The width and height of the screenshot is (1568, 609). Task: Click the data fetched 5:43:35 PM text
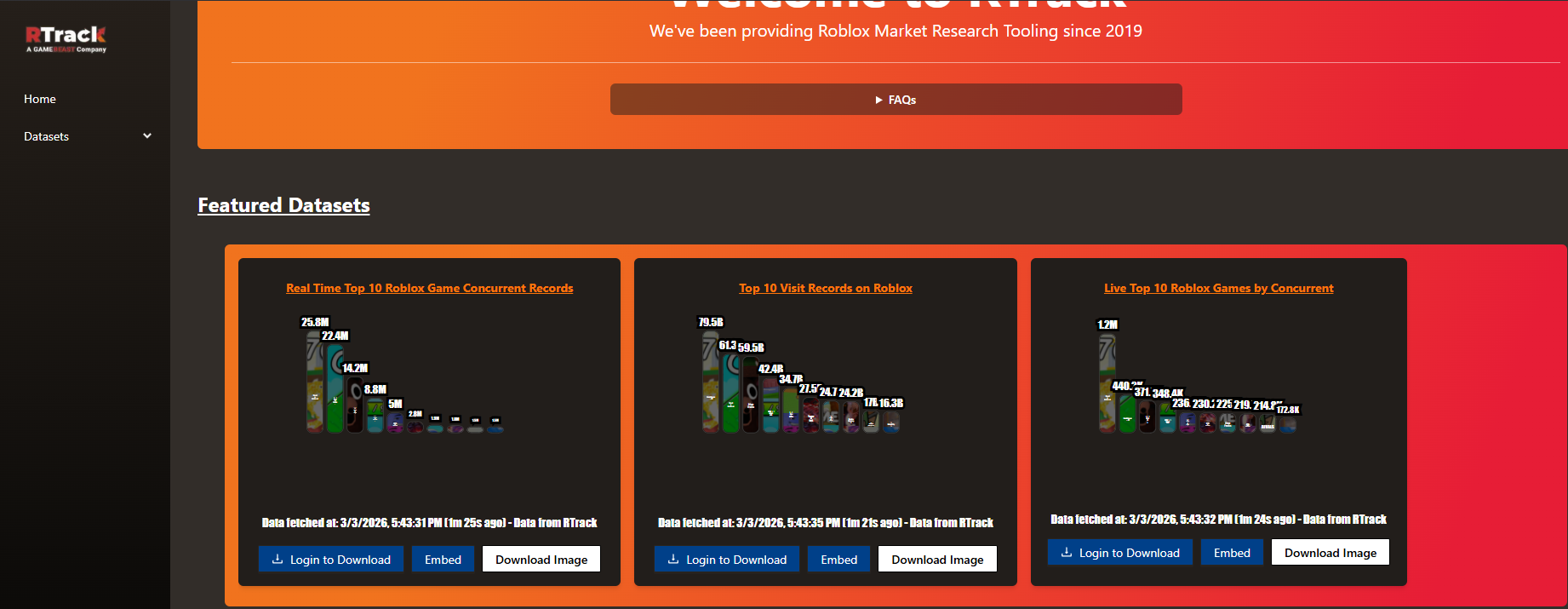pyautogui.click(x=826, y=523)
